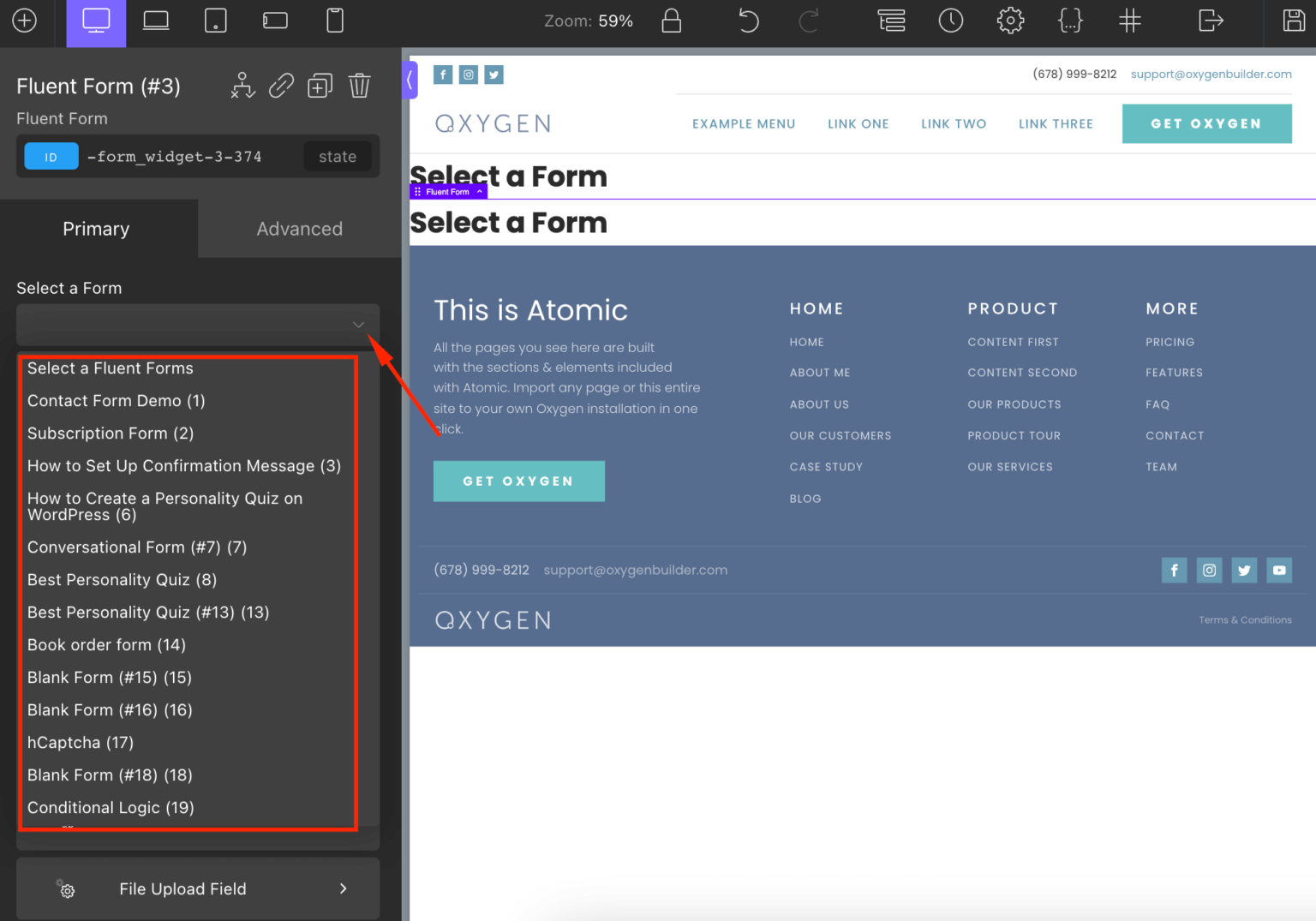Click the GET OXYGEN button in the header
Screen dimensions: 1316x921
point(1206,123)
